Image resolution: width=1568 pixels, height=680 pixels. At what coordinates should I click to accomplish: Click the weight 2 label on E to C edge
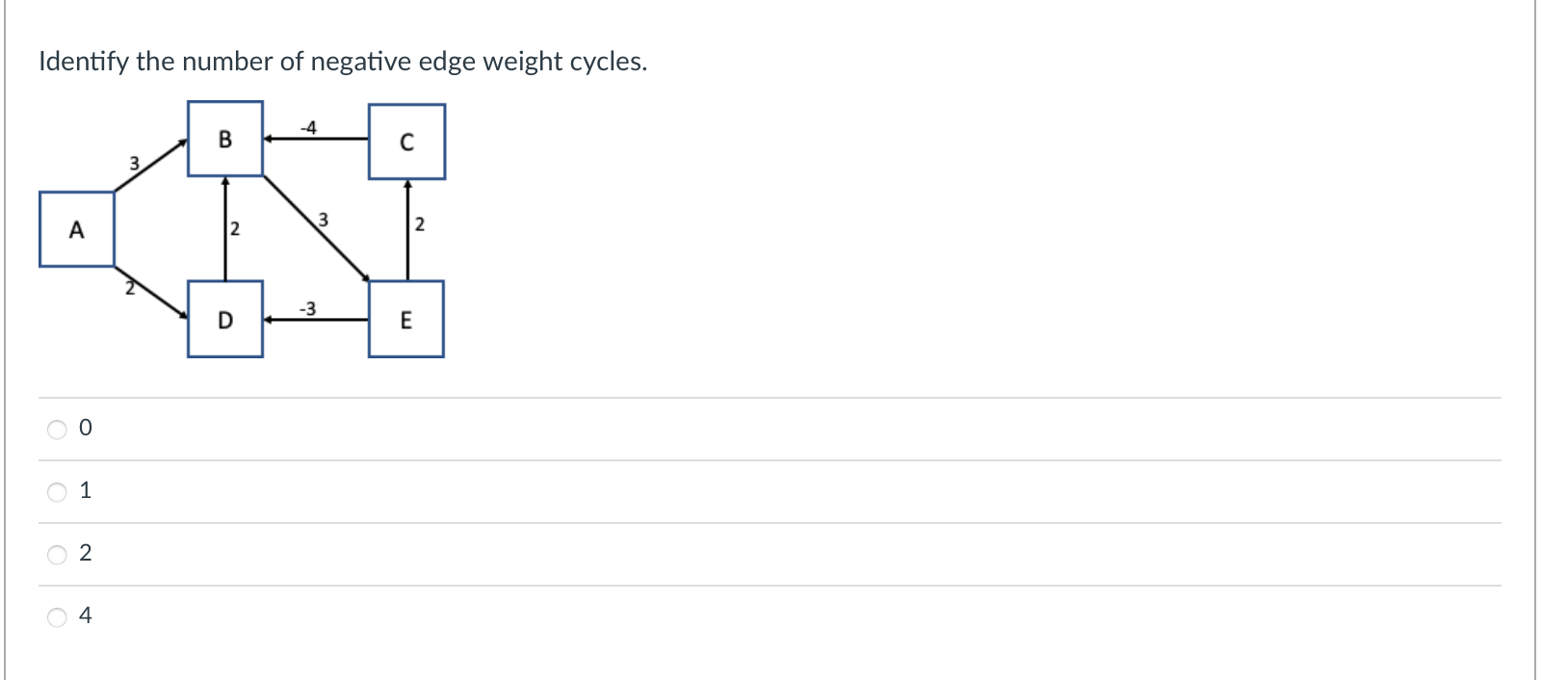pos(419,224)
